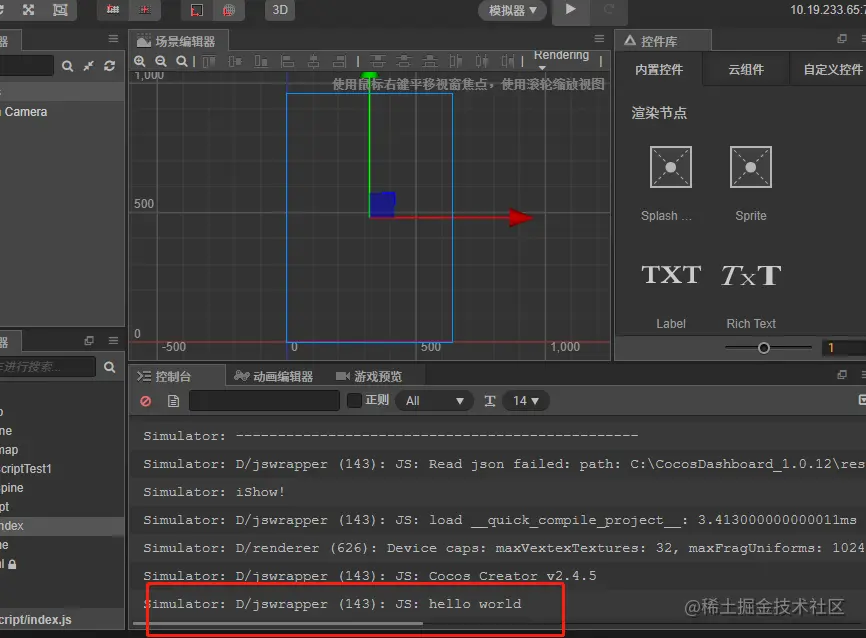Select the Label control
This screenshot has width=866, height=638.
(x=671, y=296)
